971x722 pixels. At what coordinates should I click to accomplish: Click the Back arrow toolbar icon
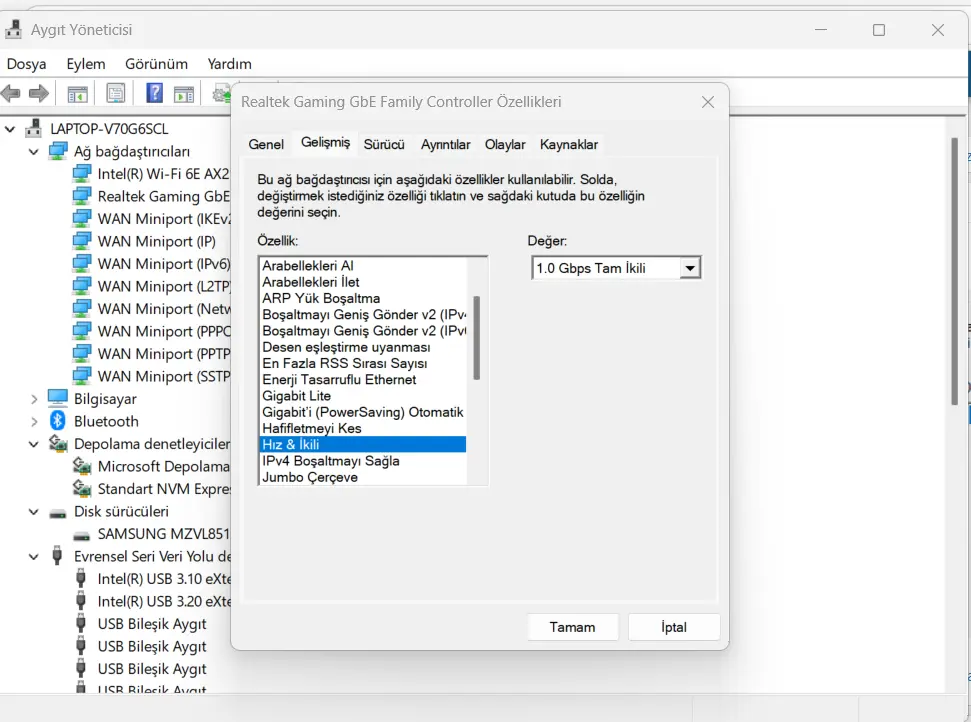11,94
